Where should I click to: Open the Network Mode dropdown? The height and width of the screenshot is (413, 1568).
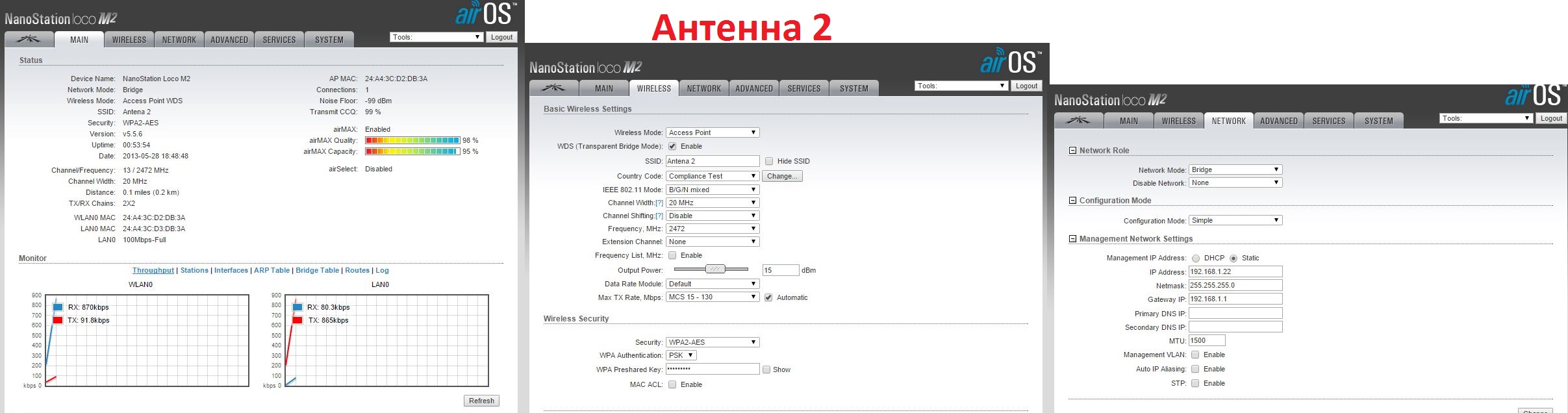[1235, 169]
